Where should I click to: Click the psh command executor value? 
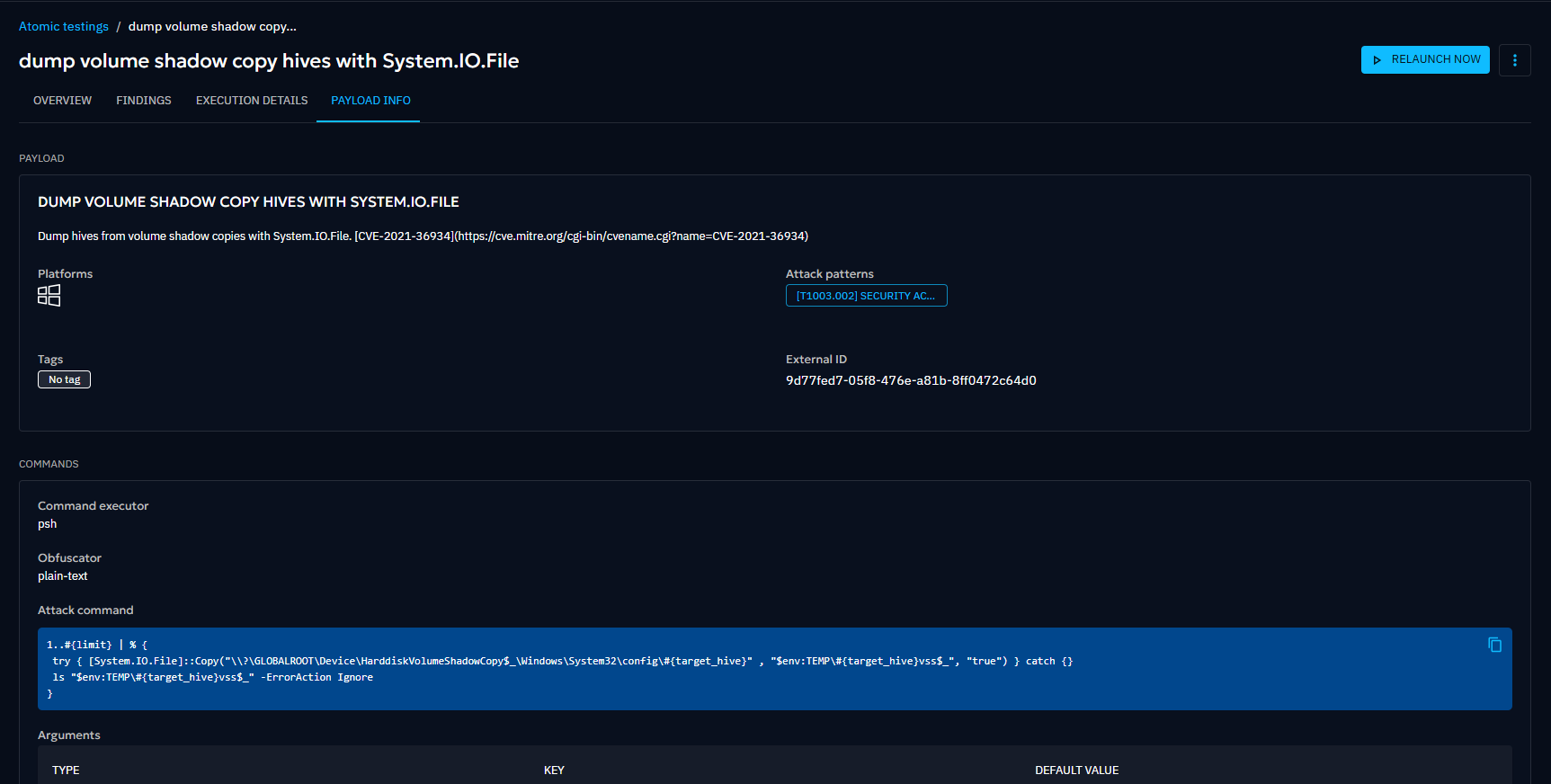(x=48, y=524)
